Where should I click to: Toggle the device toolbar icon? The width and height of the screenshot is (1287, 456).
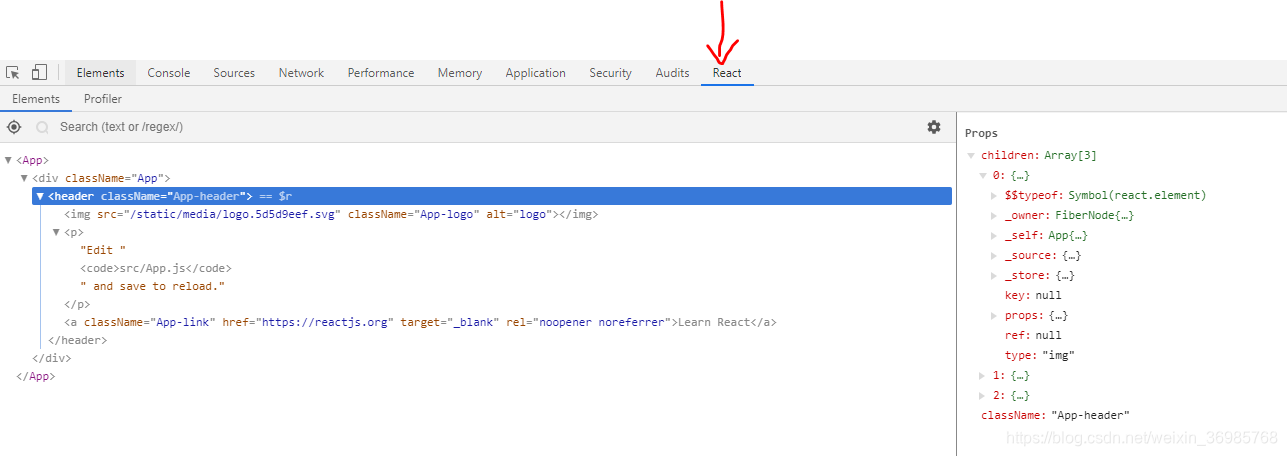(x=39, y=72)
